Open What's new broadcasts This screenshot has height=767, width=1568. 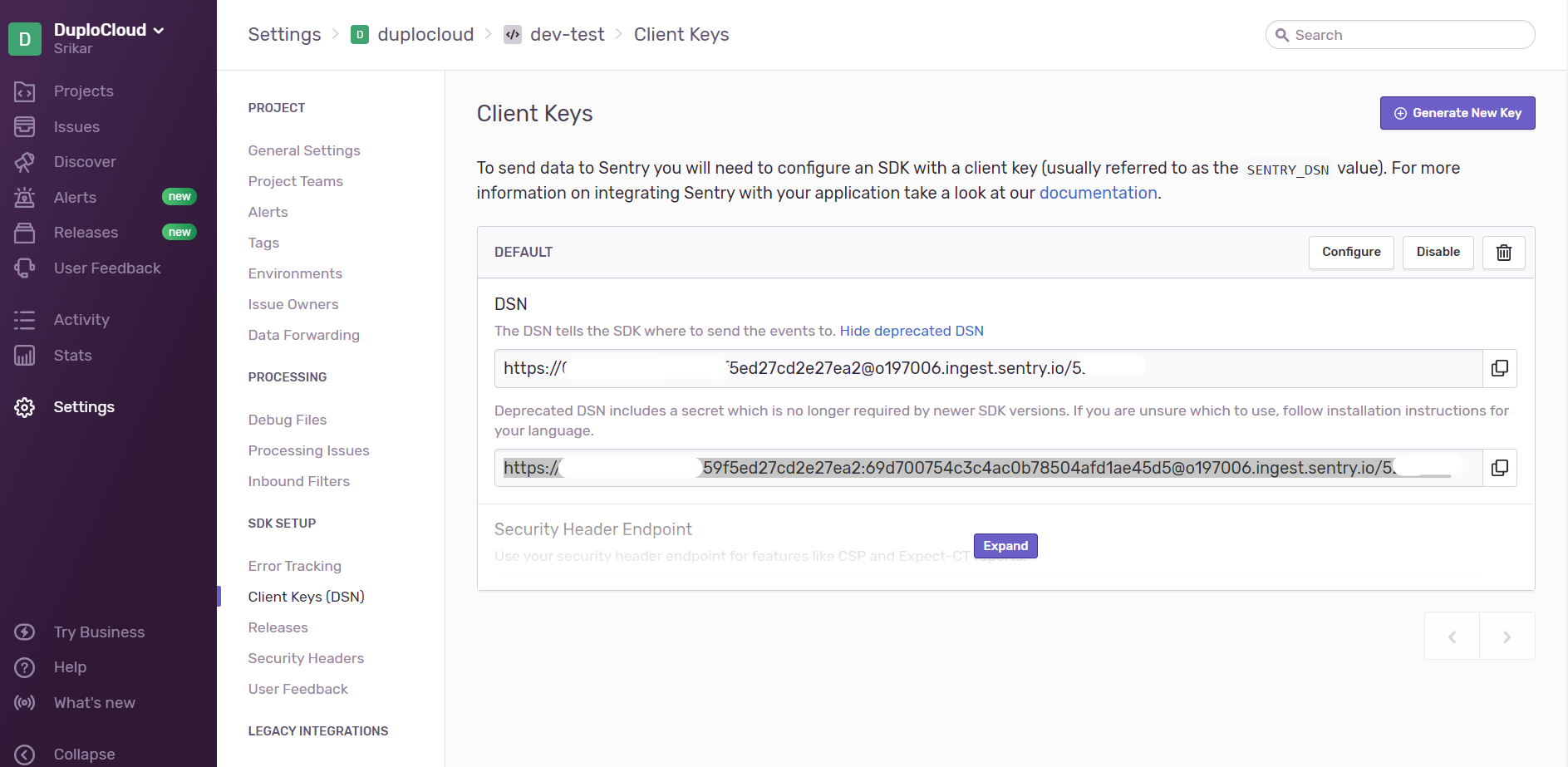pos(94,703)
